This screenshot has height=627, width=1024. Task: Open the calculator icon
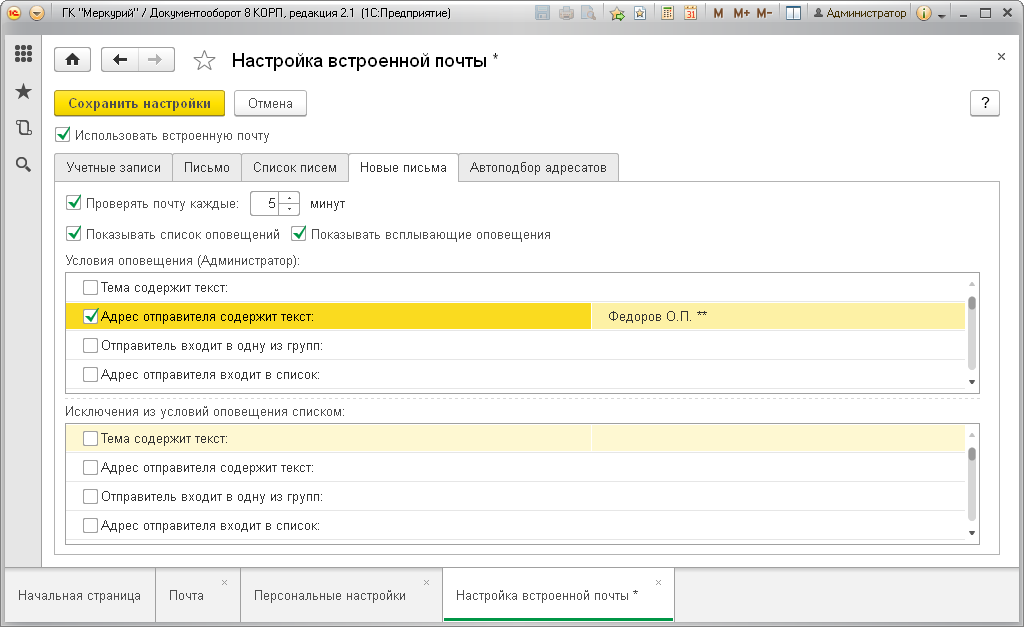click(667, 13)
